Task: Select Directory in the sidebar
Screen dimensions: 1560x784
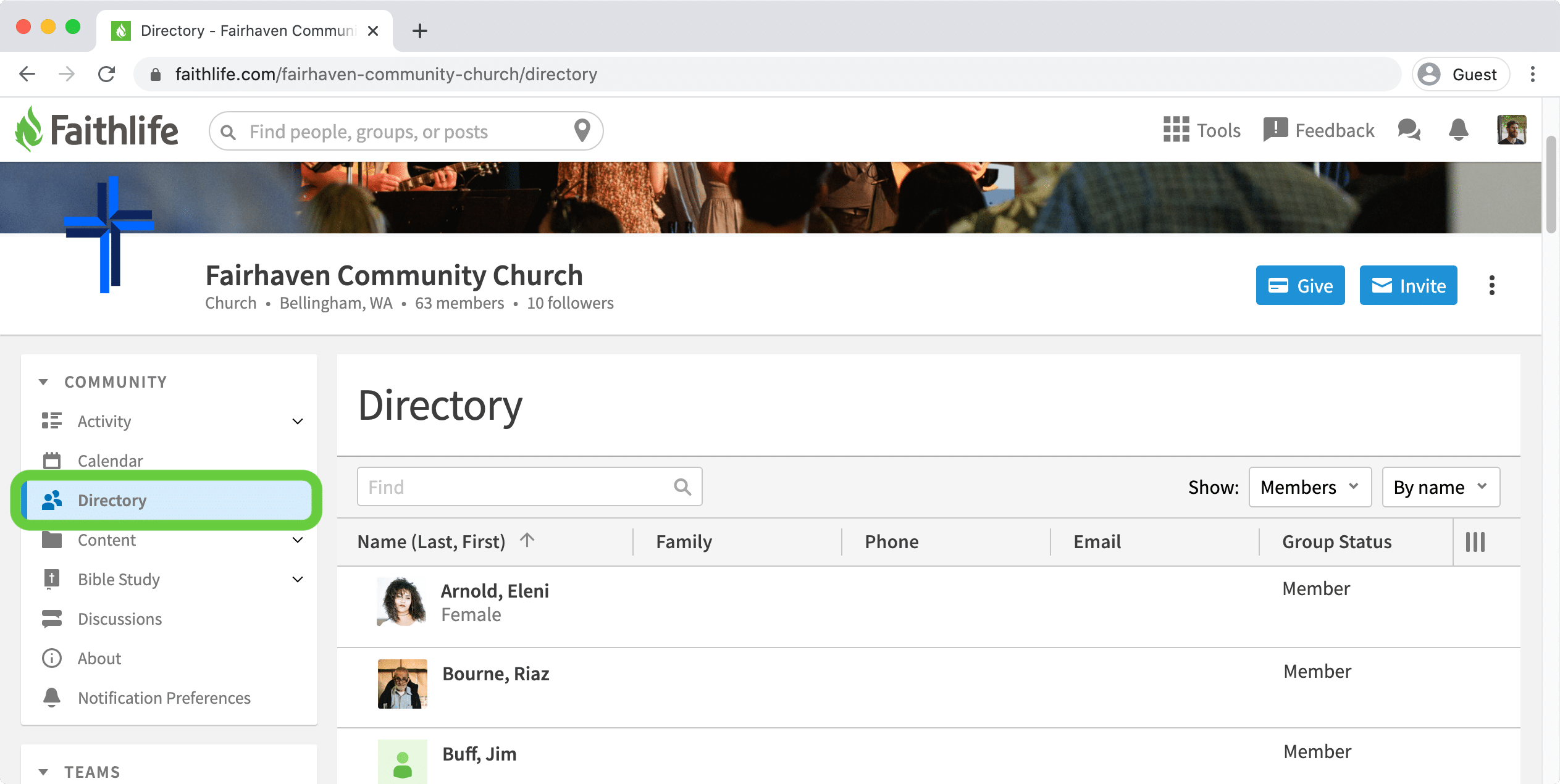Action: pyautogui.click(x=167, y=501)
